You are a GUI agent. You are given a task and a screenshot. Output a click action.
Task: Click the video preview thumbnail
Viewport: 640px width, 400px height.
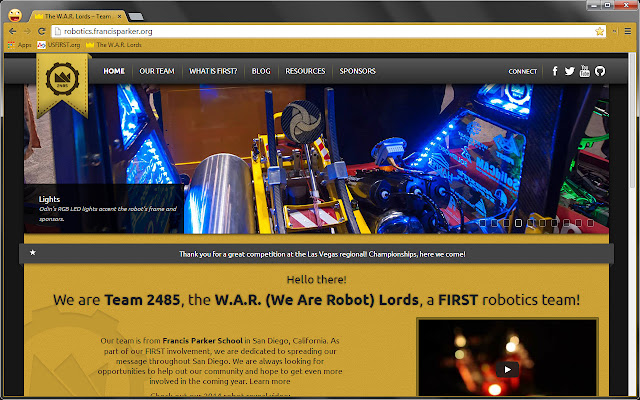pos(507,358)
